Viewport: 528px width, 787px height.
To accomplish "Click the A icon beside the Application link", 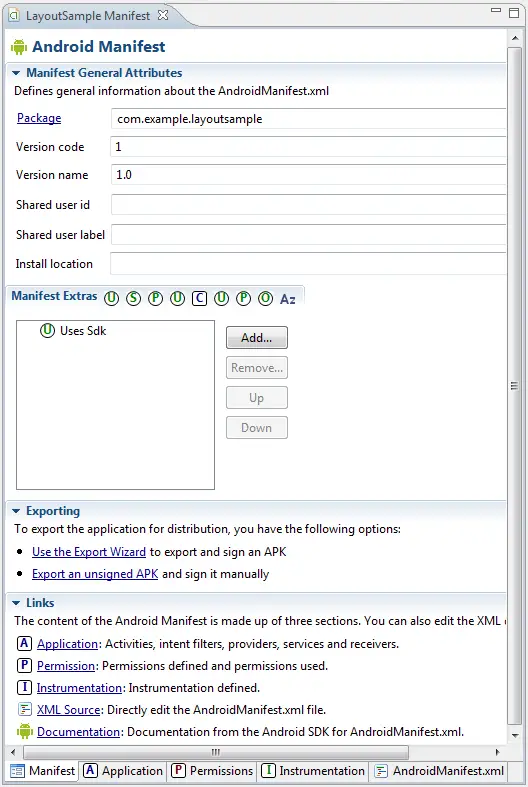I will tap(24, 643).
